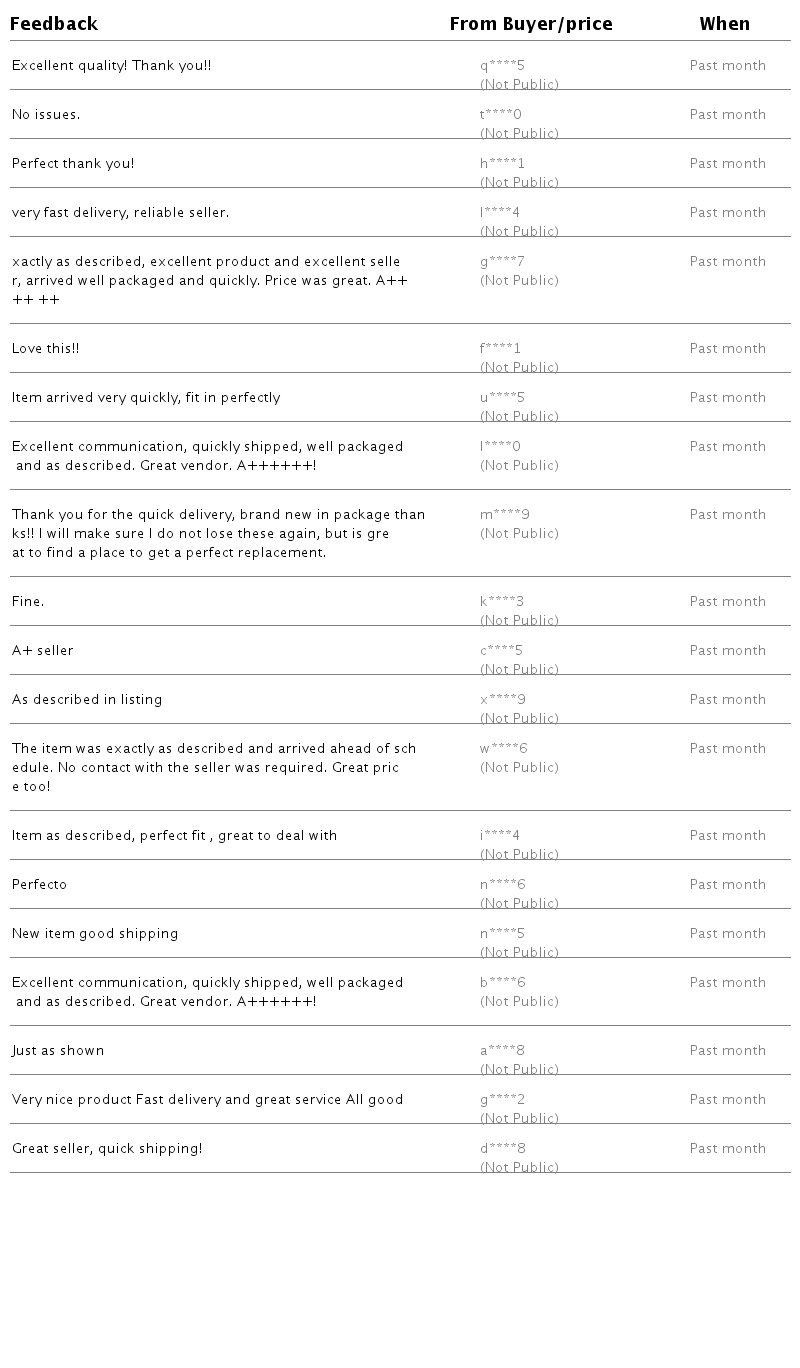This screenshot has width=800, height=1368.
Task: Select buyer t****0 username
Action: tap(501, 115)
